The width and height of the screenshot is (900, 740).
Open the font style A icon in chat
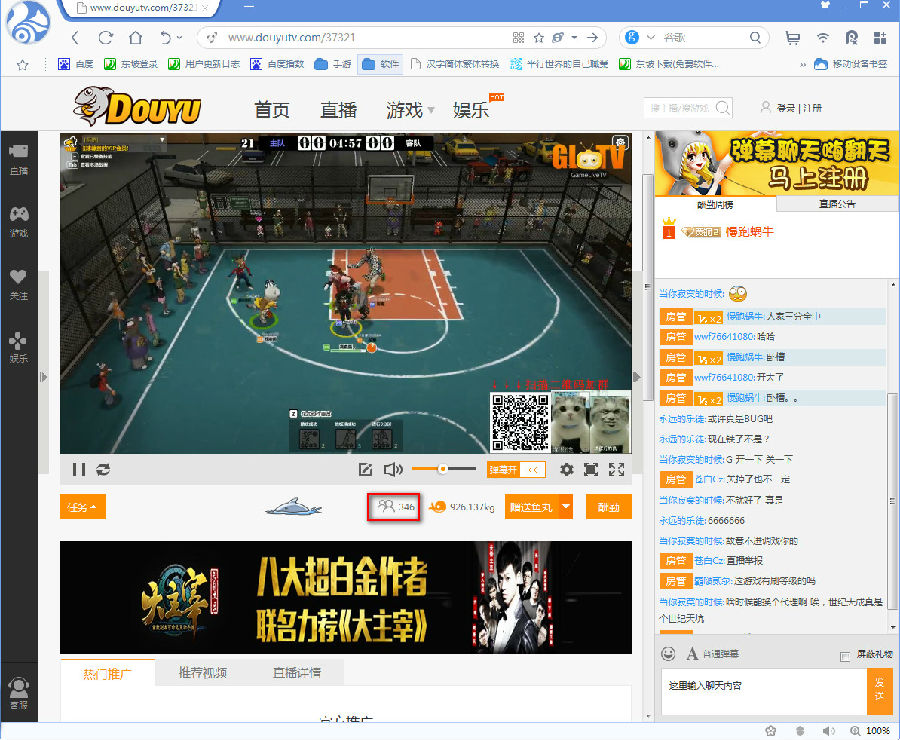tap(693, 653)
